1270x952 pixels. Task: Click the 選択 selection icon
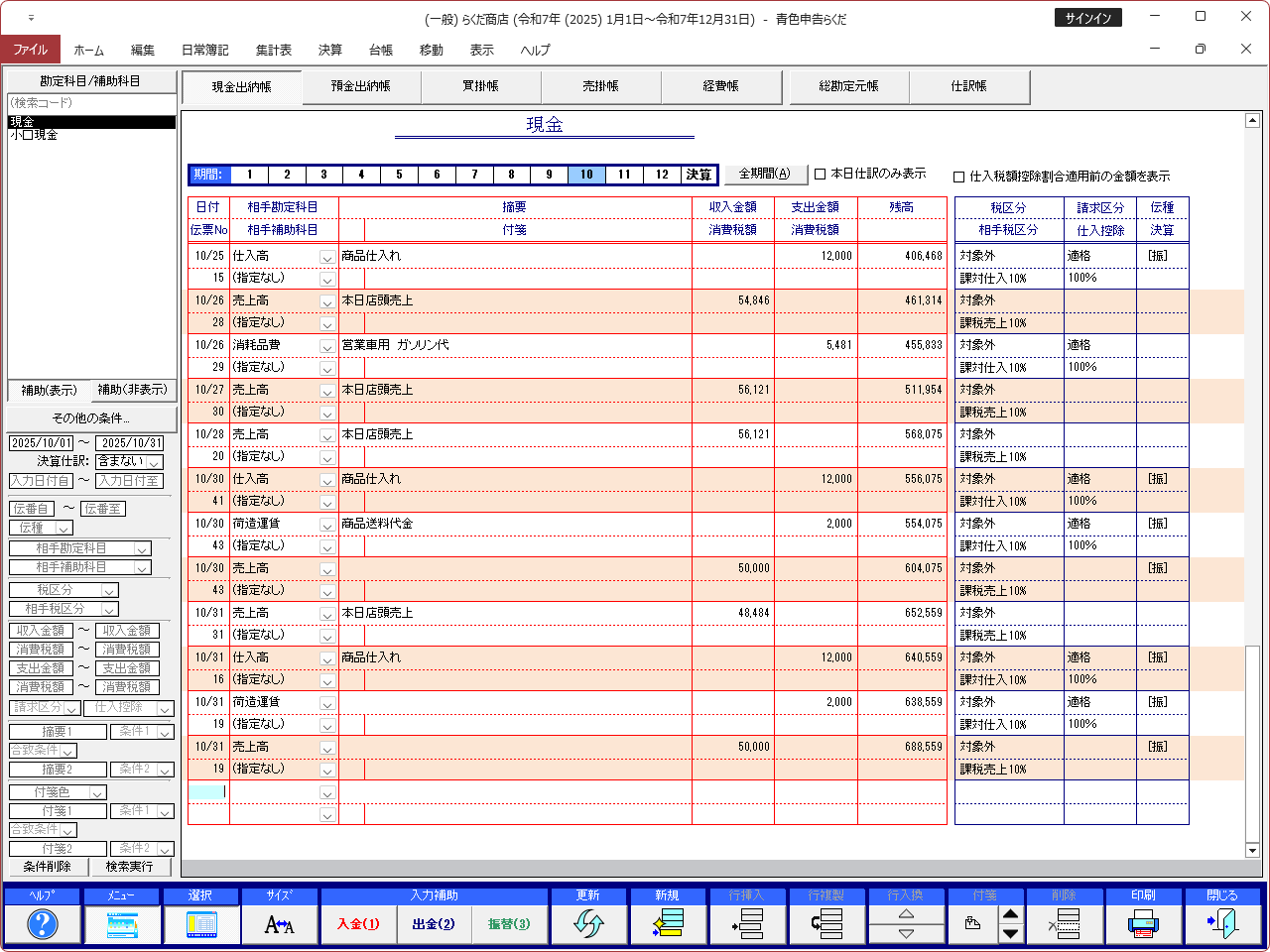point(200,924)
